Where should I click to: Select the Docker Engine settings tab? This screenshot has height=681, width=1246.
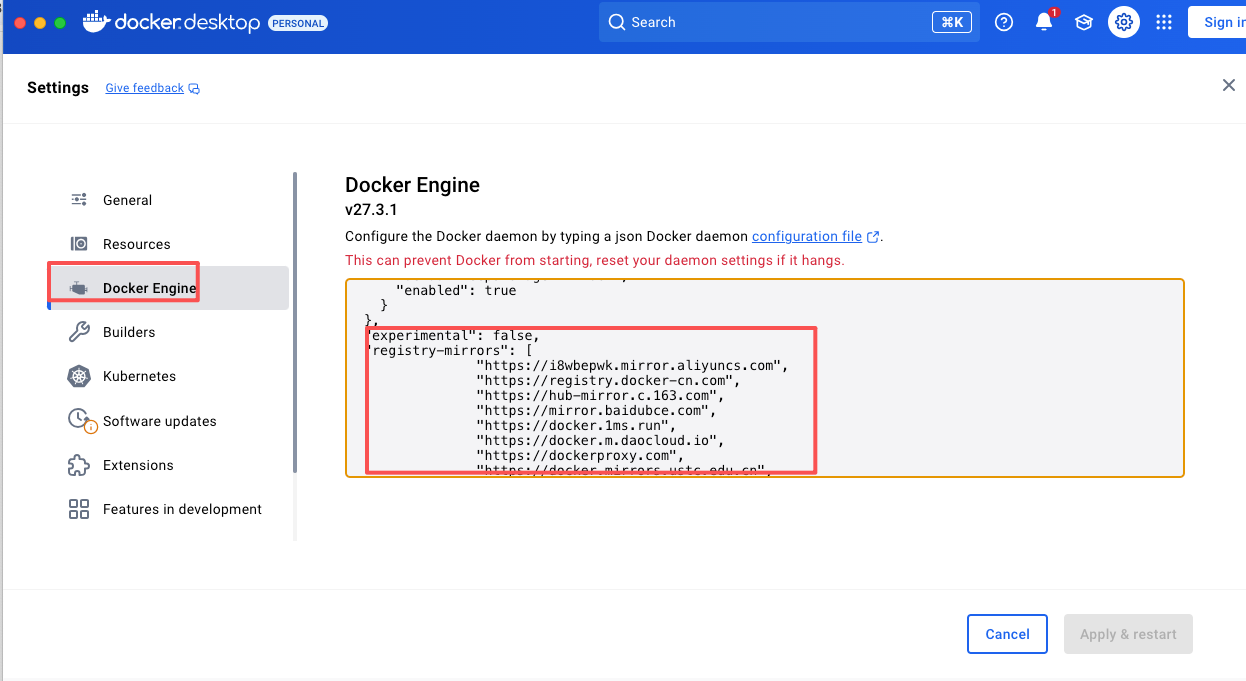[168, 288]
